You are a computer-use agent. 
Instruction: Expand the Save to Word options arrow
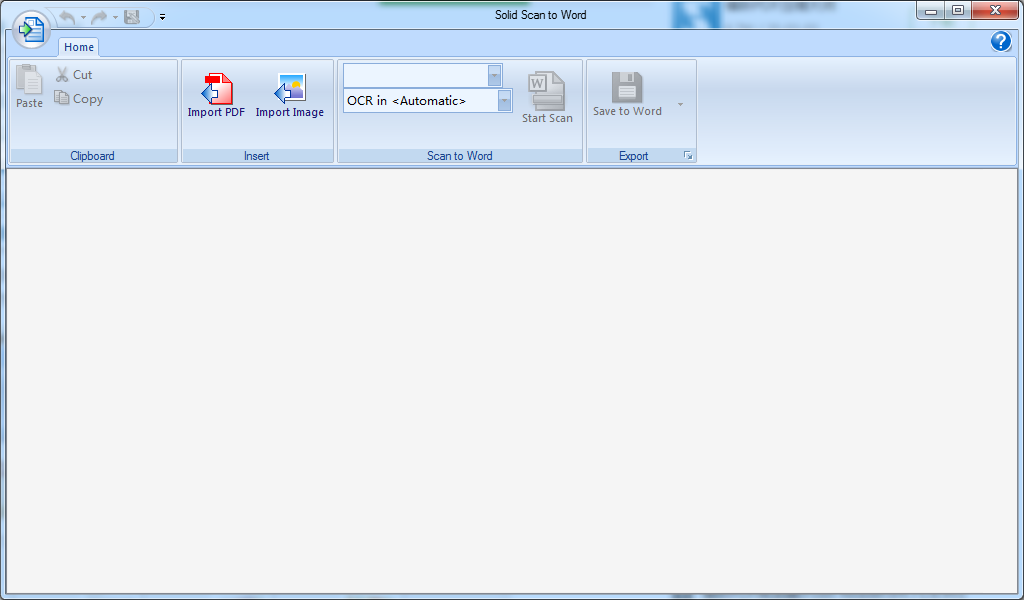[680, 104]
